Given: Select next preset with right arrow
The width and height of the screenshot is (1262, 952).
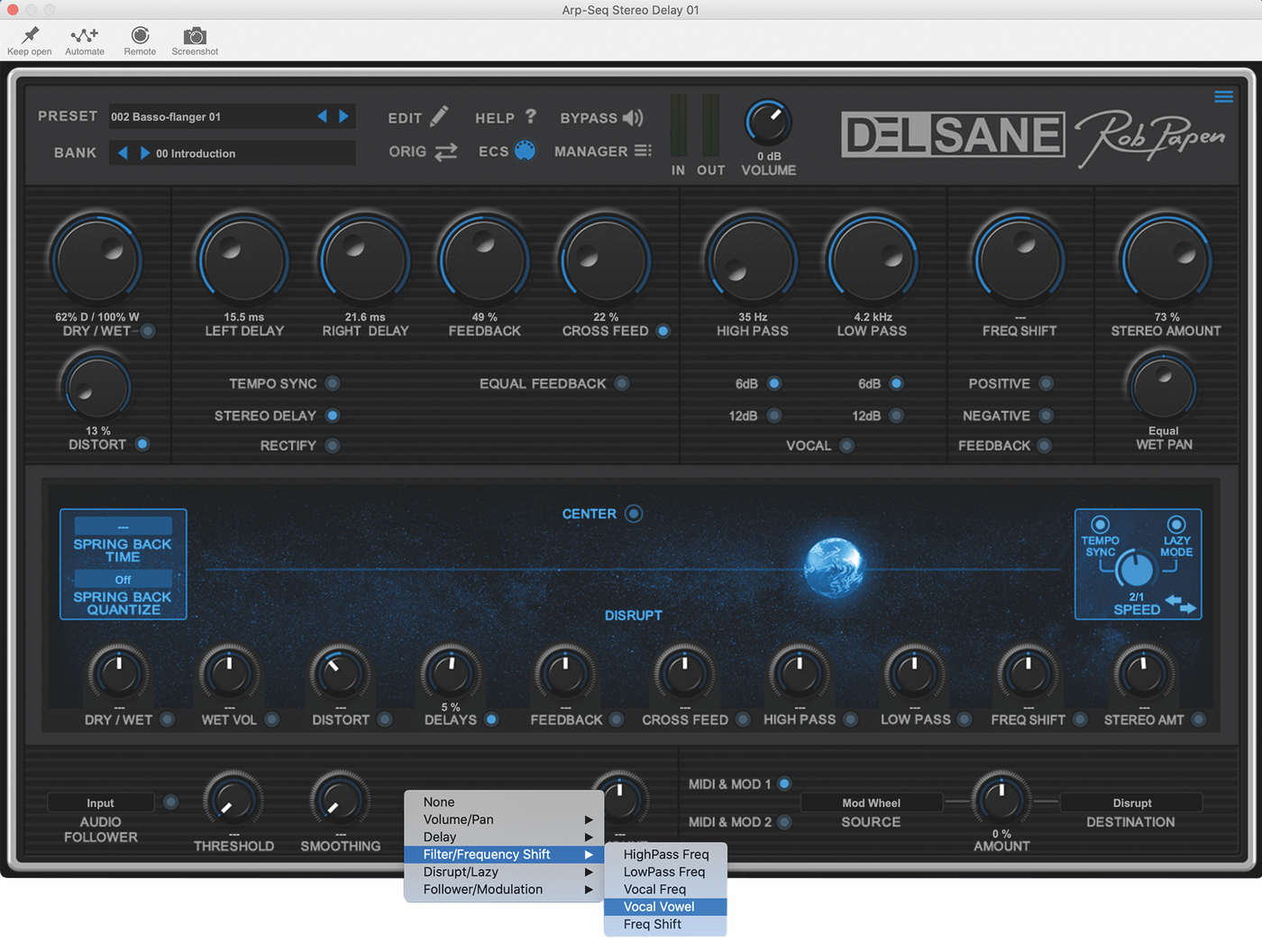Looking at the screenshot, I should click(343, 116).
